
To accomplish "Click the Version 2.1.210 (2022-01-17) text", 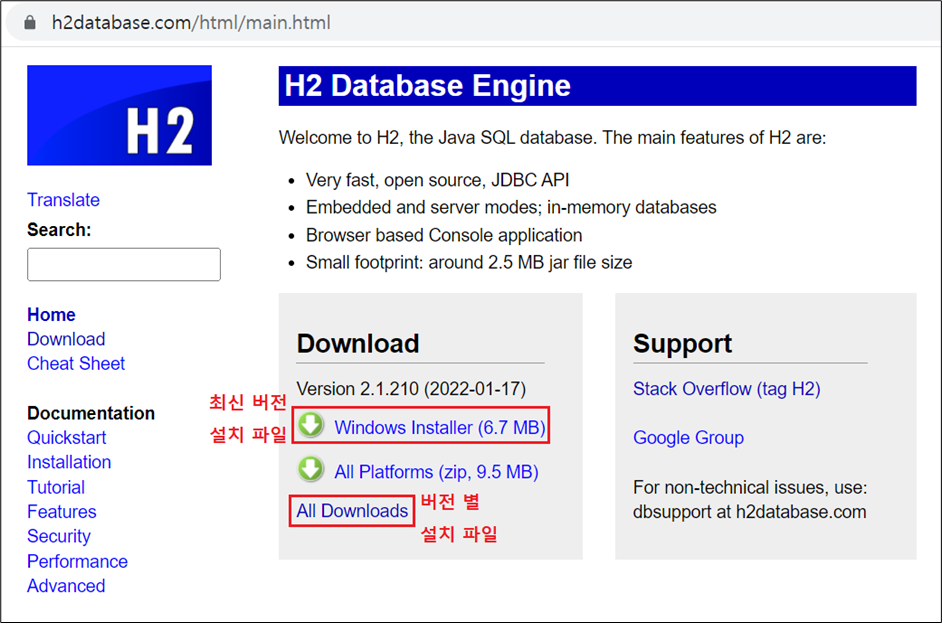I will pos(411,389).
